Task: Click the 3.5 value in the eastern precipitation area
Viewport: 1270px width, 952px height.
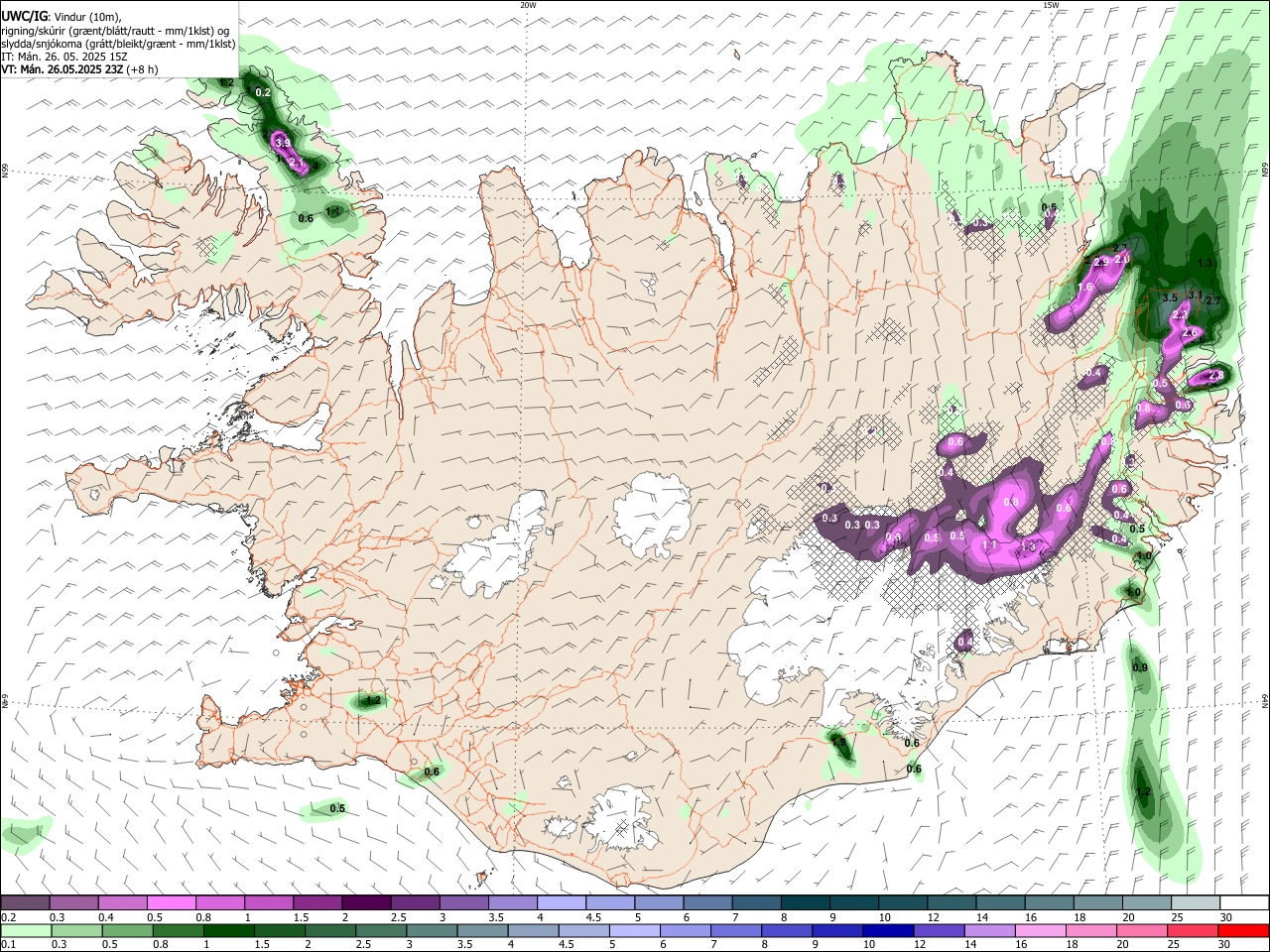Action: click(1170, 297)
